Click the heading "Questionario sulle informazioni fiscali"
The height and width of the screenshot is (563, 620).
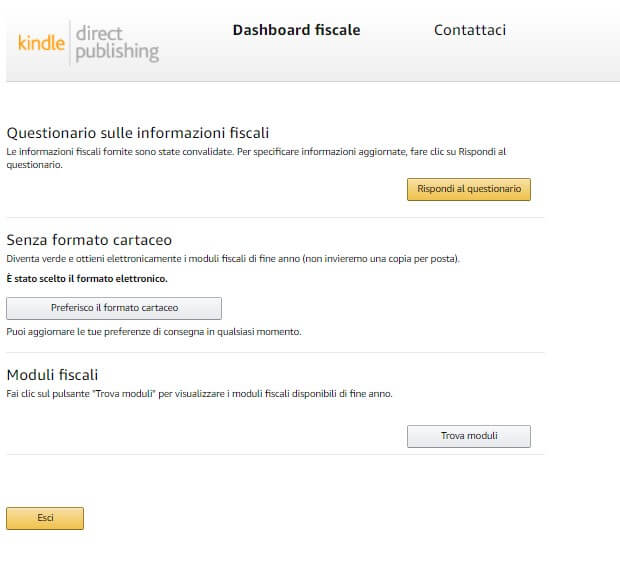point(138,133)
